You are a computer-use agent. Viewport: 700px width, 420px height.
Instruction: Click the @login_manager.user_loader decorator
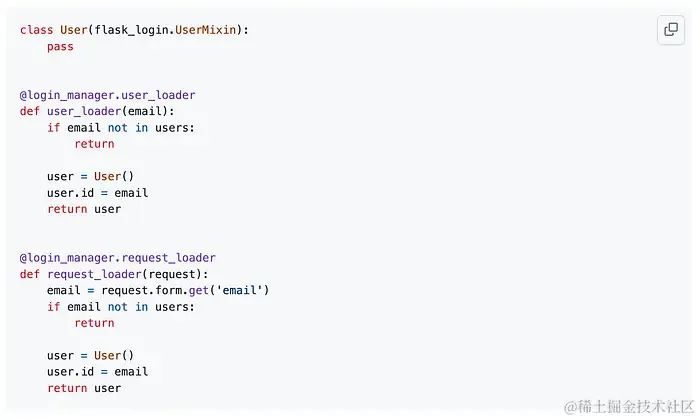(x=108, y=95)
